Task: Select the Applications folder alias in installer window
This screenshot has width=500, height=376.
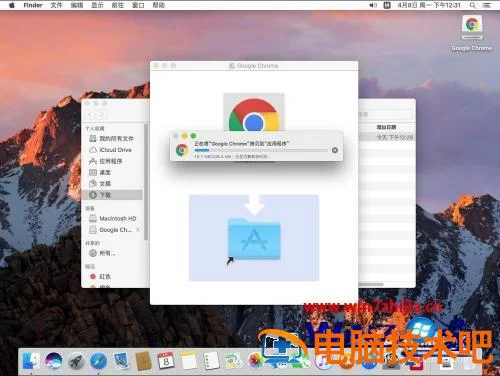Action: pos(254,239)
